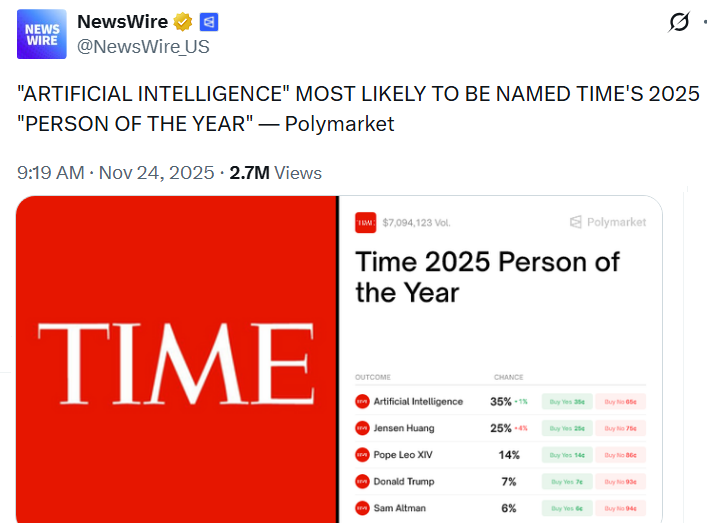The image size is (707, 523).
Task: Open the NewsWire display name
Action: pyautogui.click(x=122, y=22)
